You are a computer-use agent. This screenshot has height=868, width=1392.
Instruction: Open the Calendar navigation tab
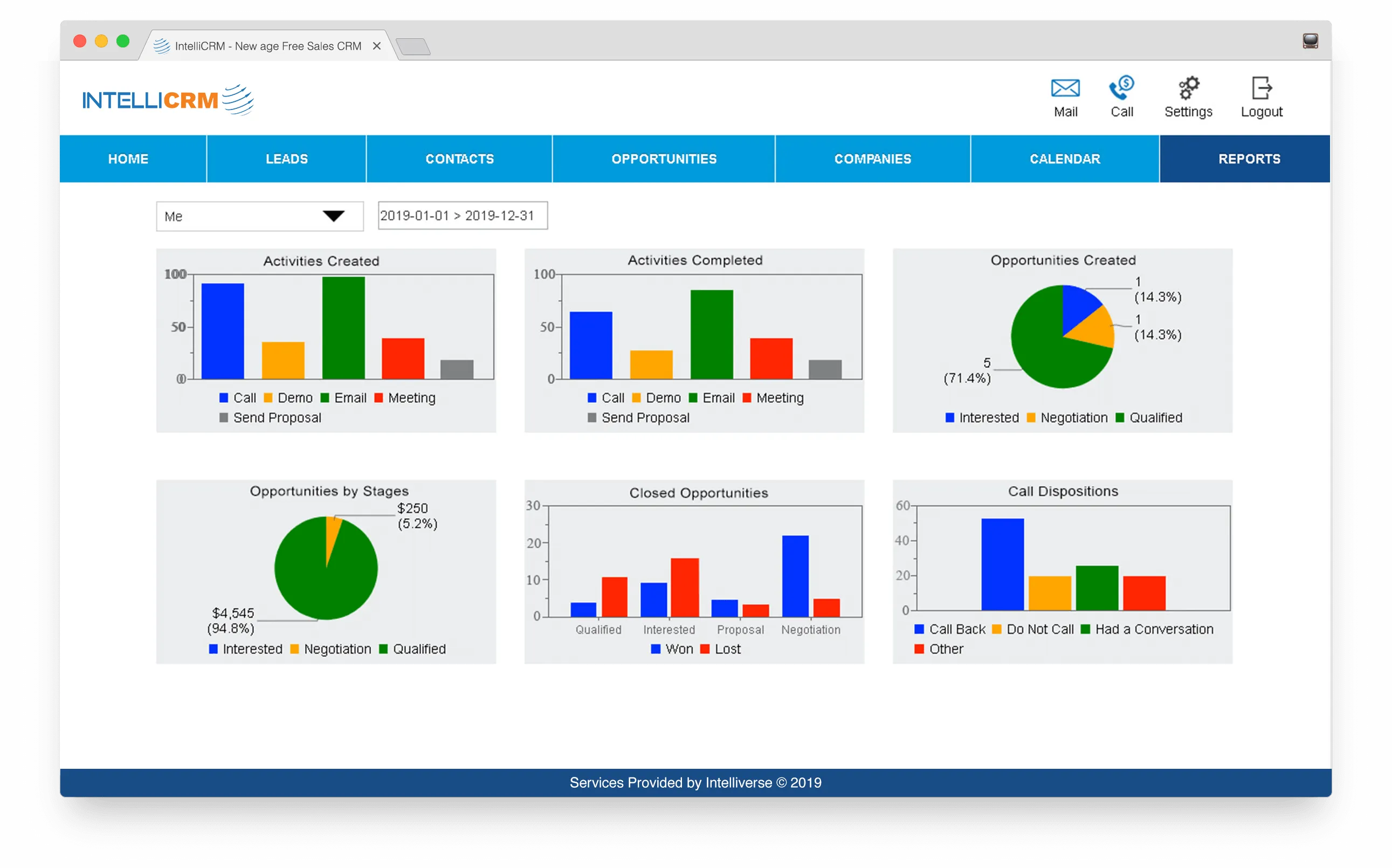pos(1065,159)
